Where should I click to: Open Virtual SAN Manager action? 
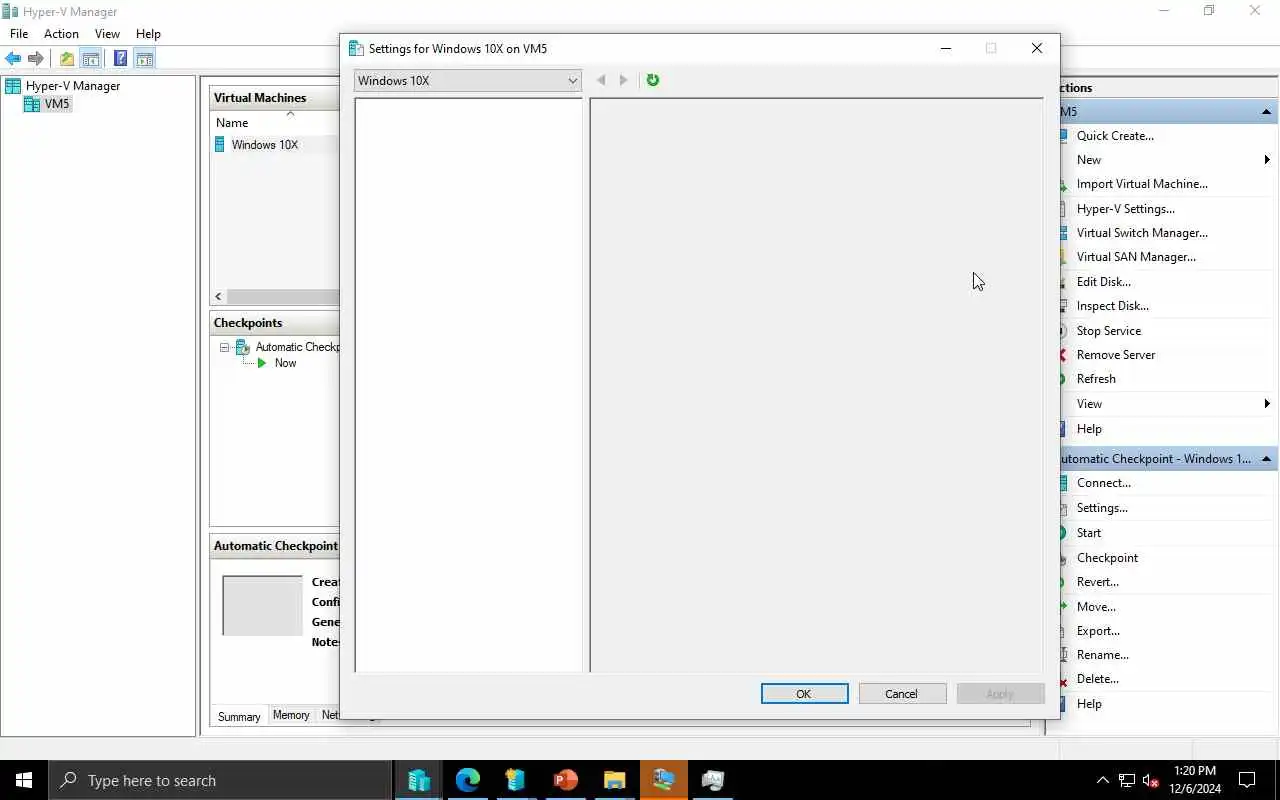pos(1136,257)
